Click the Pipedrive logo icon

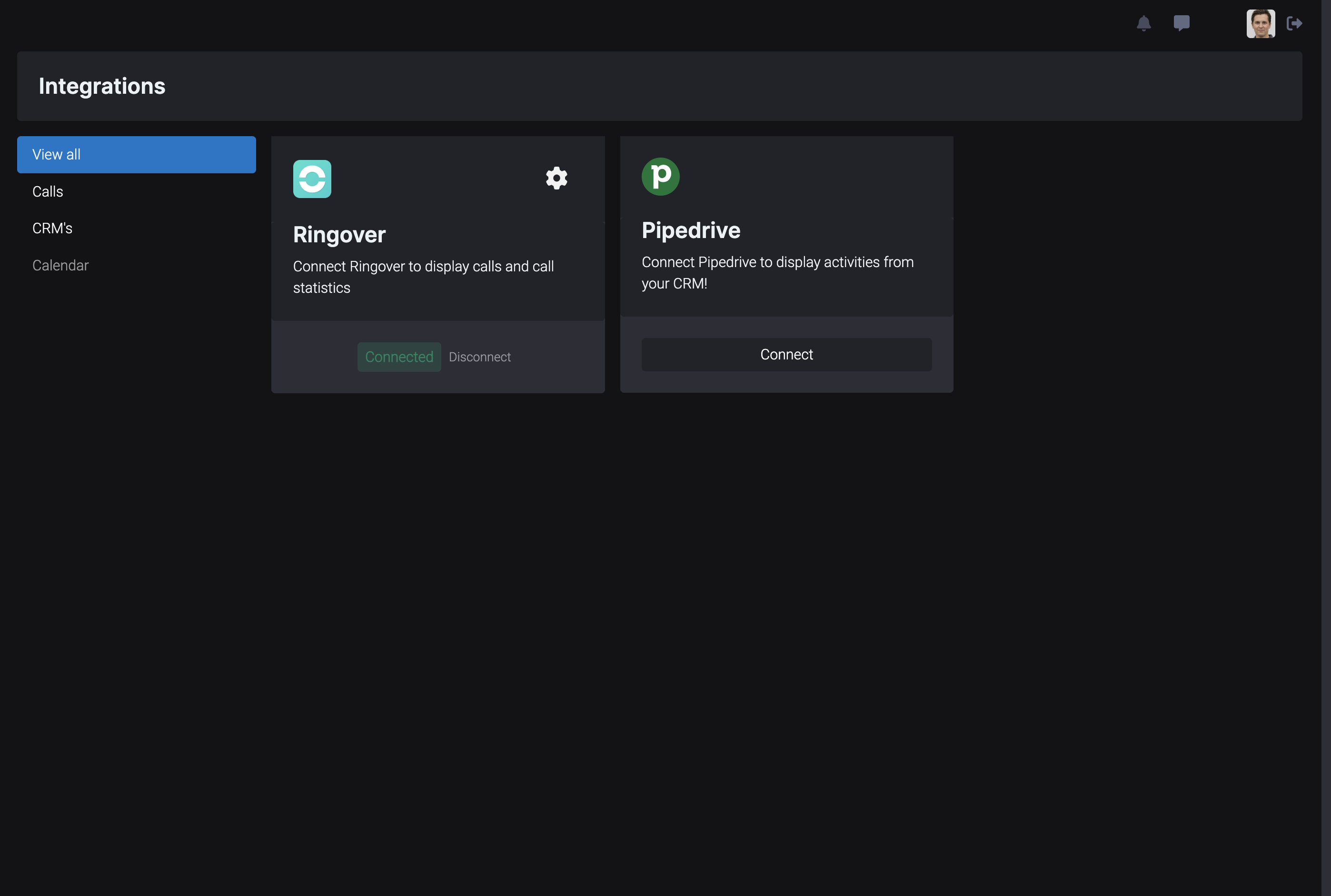660,177
